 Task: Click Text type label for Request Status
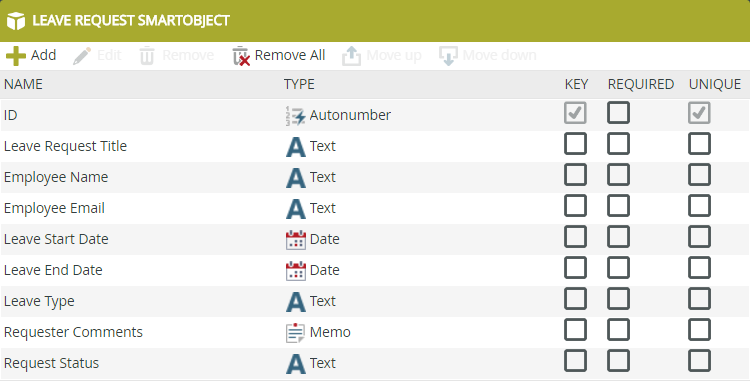pos(323,363)
